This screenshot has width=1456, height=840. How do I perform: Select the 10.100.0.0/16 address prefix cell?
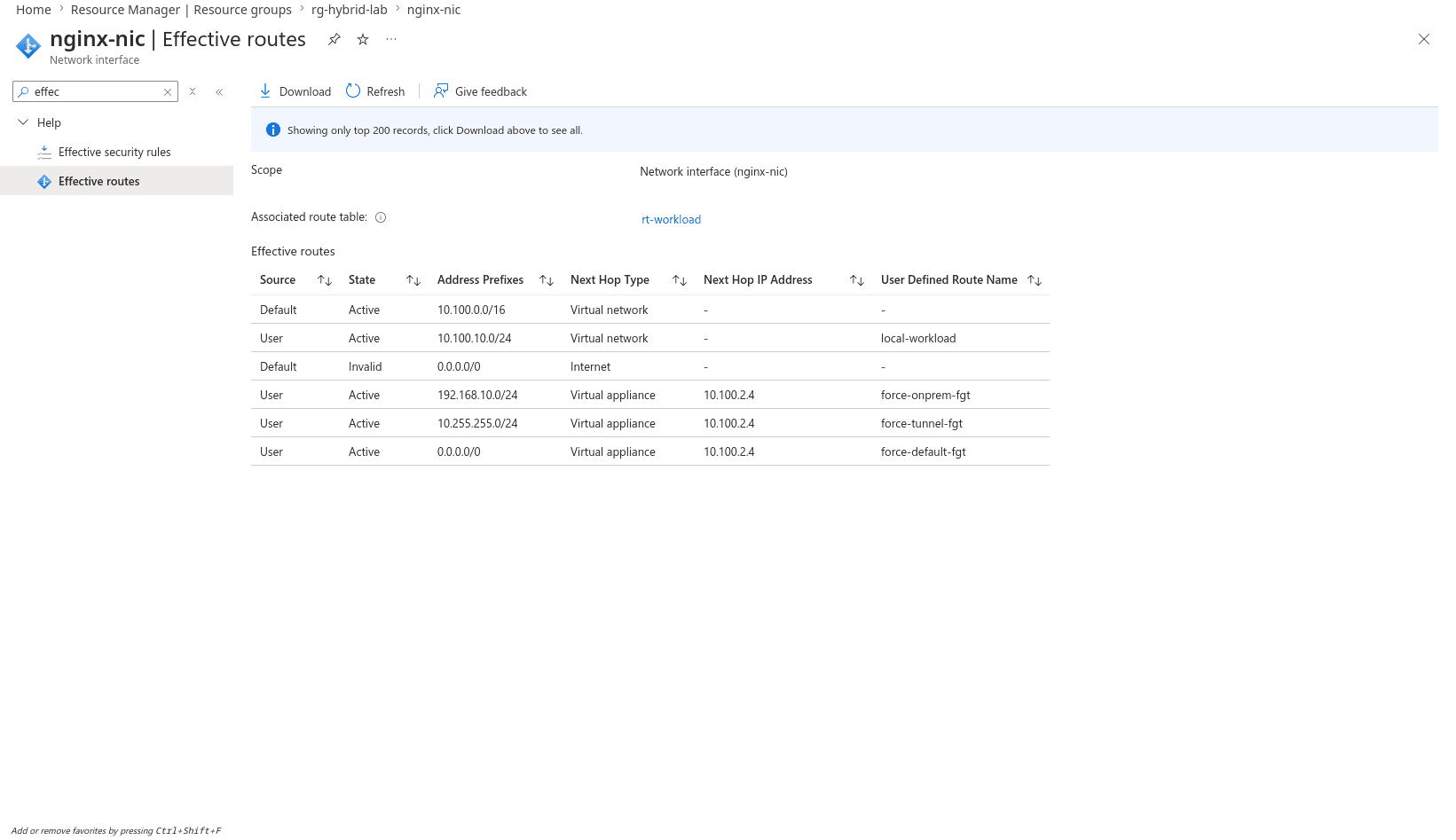pyautogui.click(x=471, y=310)
